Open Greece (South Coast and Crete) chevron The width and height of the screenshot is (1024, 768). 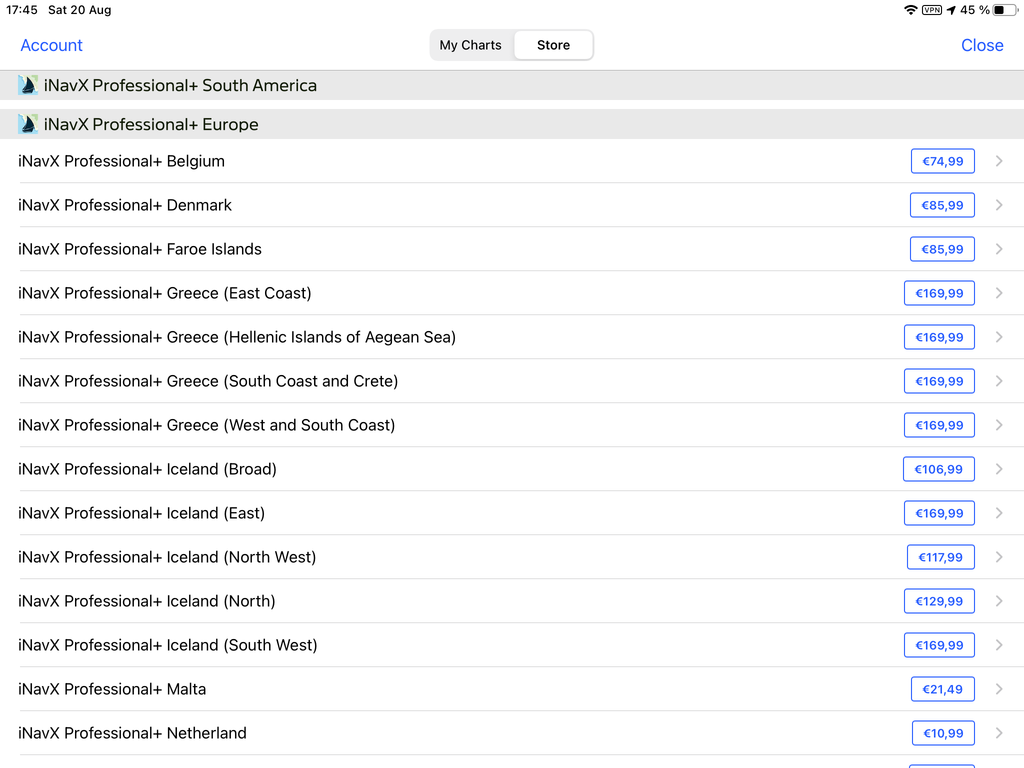coord(999,381)
